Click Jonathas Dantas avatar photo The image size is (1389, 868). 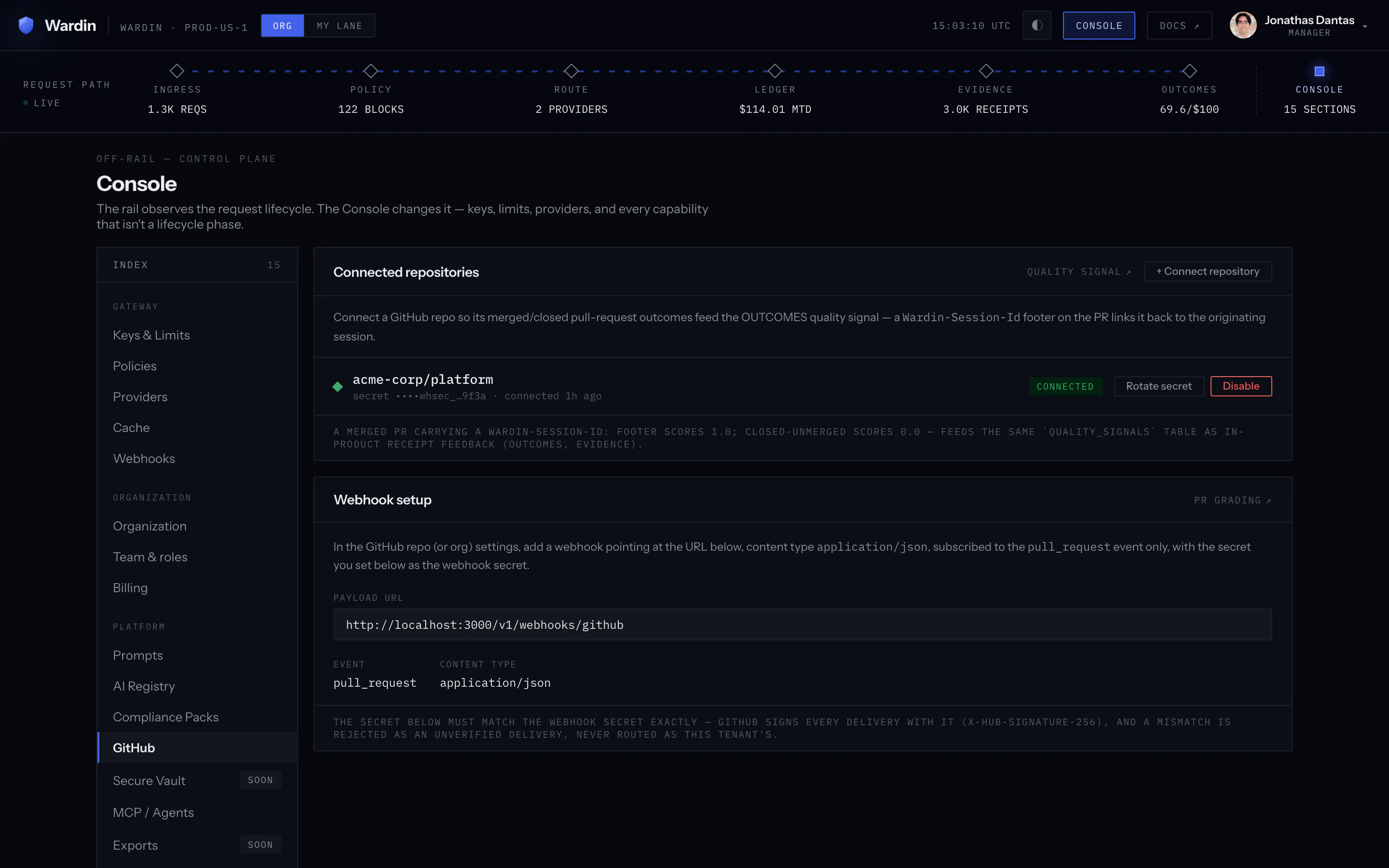coord(1243,25)
